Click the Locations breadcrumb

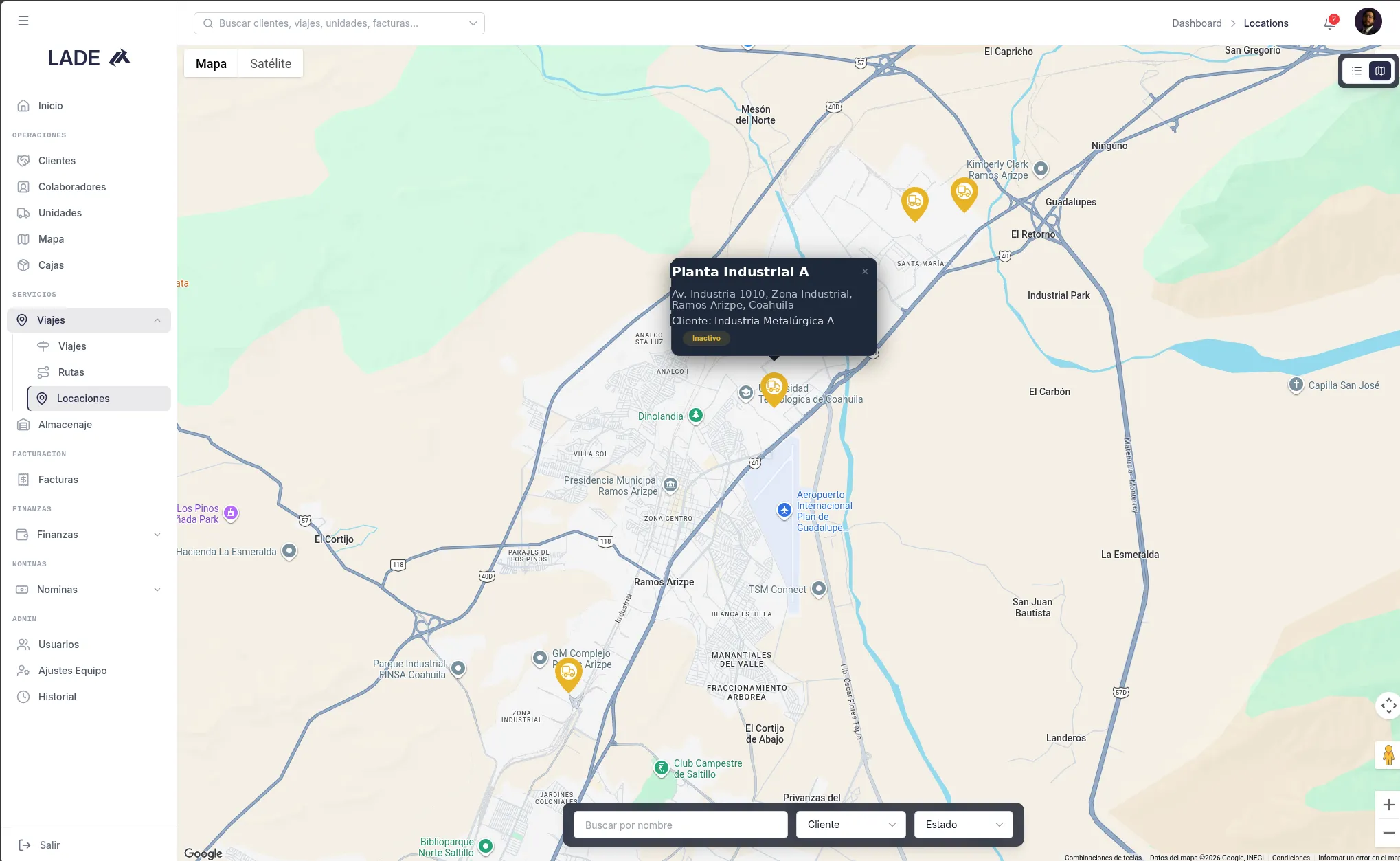pyautogui.click(x=1266, y=23)
